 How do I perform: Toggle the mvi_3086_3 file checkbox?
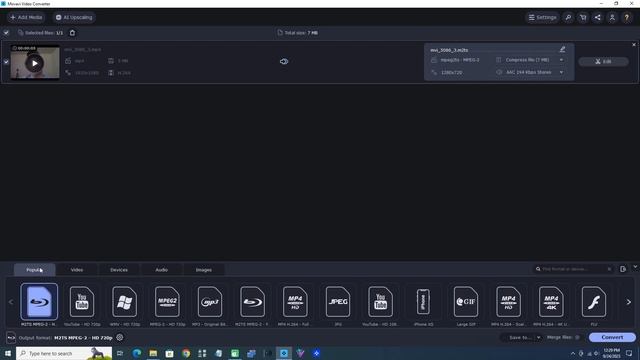tap(6, 62)
